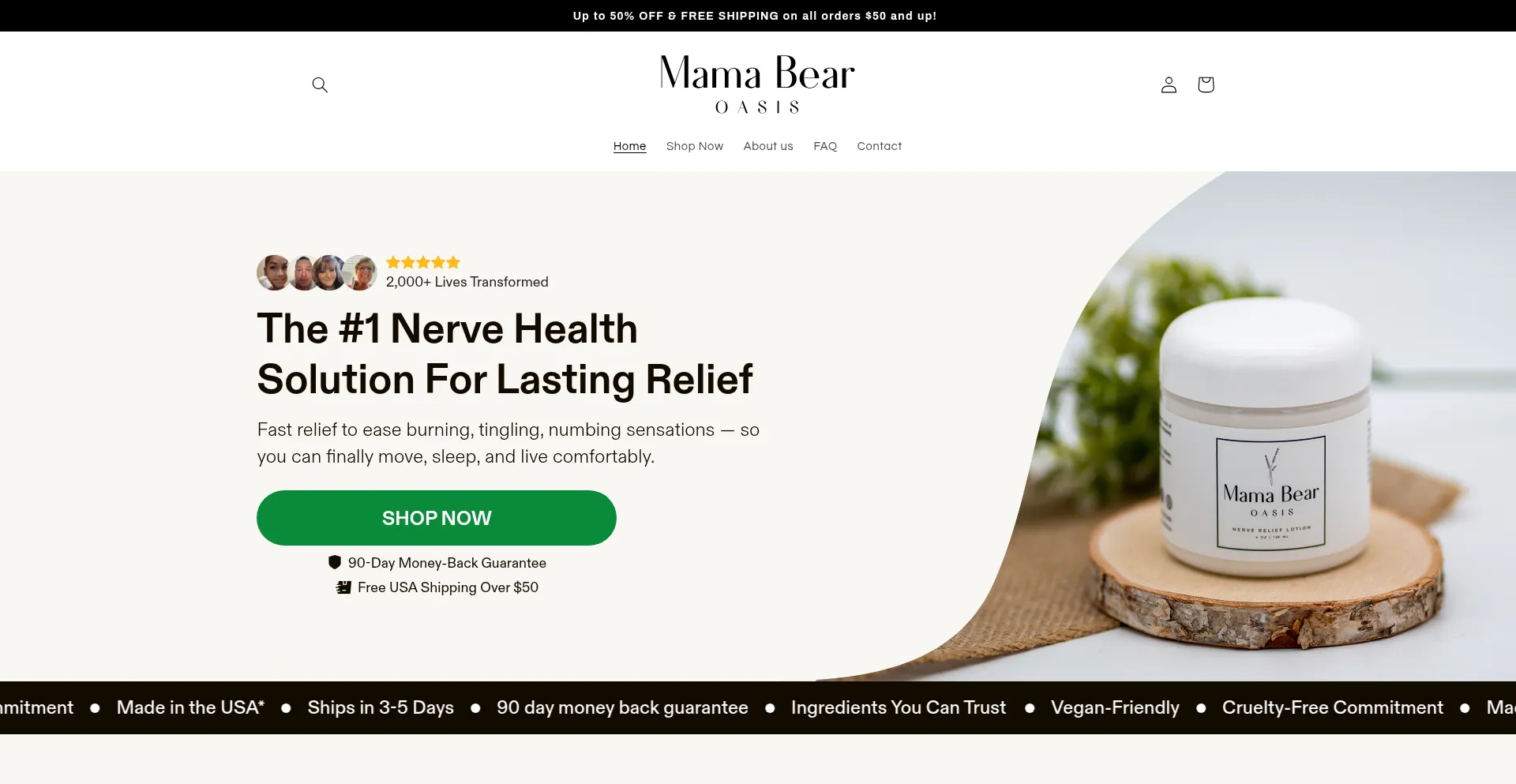Click the last customer avatar photo
This screenshot has height=784, width=1516.
pos(361,272)
